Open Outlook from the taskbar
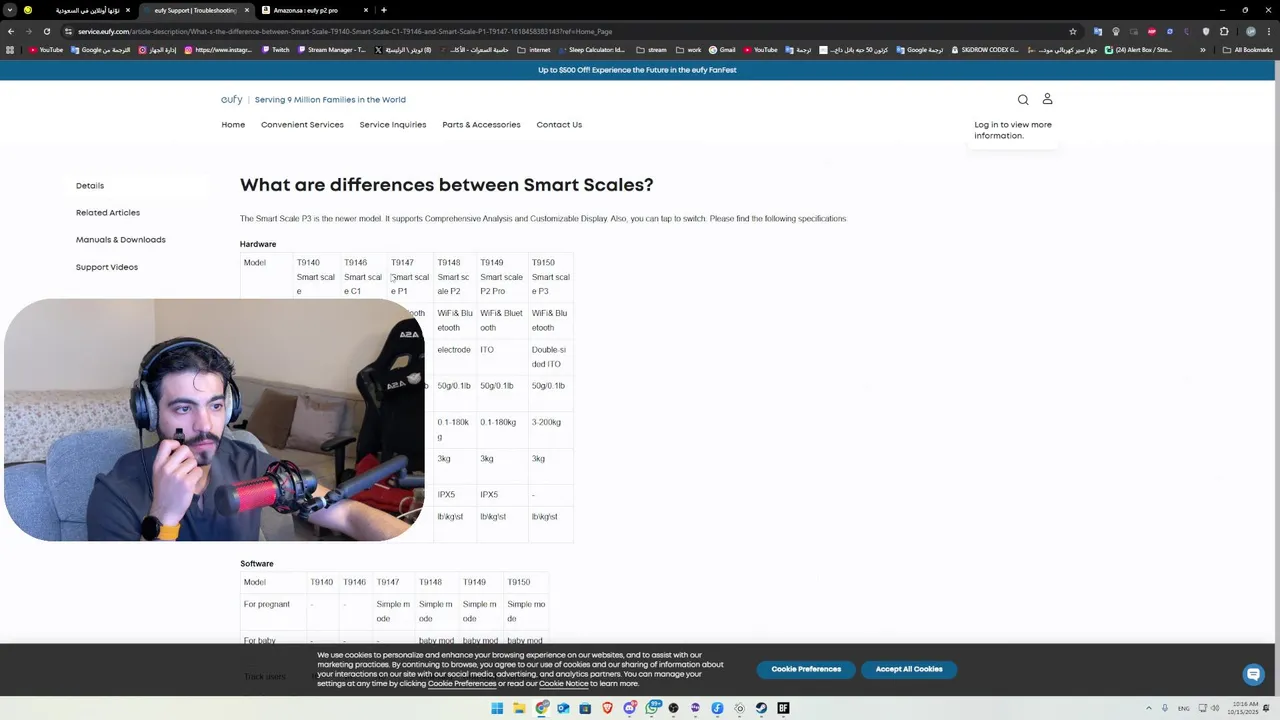The image size is (1280, 720). [x=563, y=708]
